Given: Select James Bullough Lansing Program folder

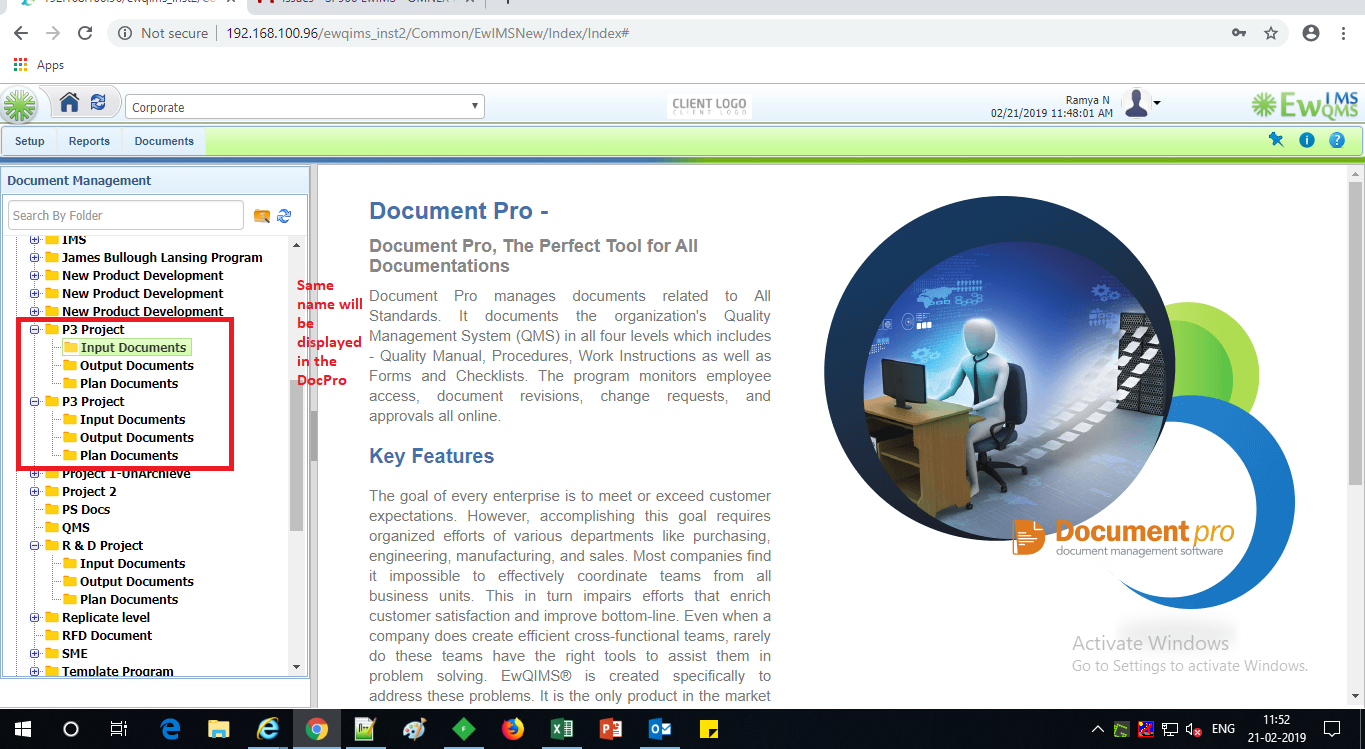Looking at the screenshot, I should coord(162,258).
